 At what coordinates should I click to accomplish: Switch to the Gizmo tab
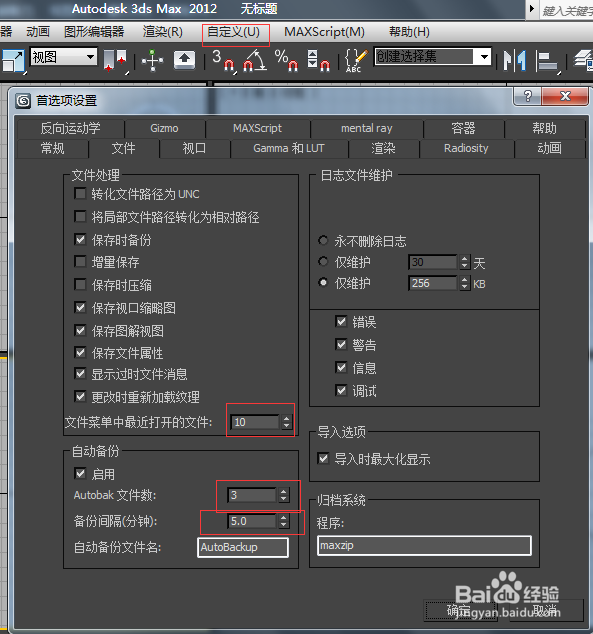click(164, 129)
